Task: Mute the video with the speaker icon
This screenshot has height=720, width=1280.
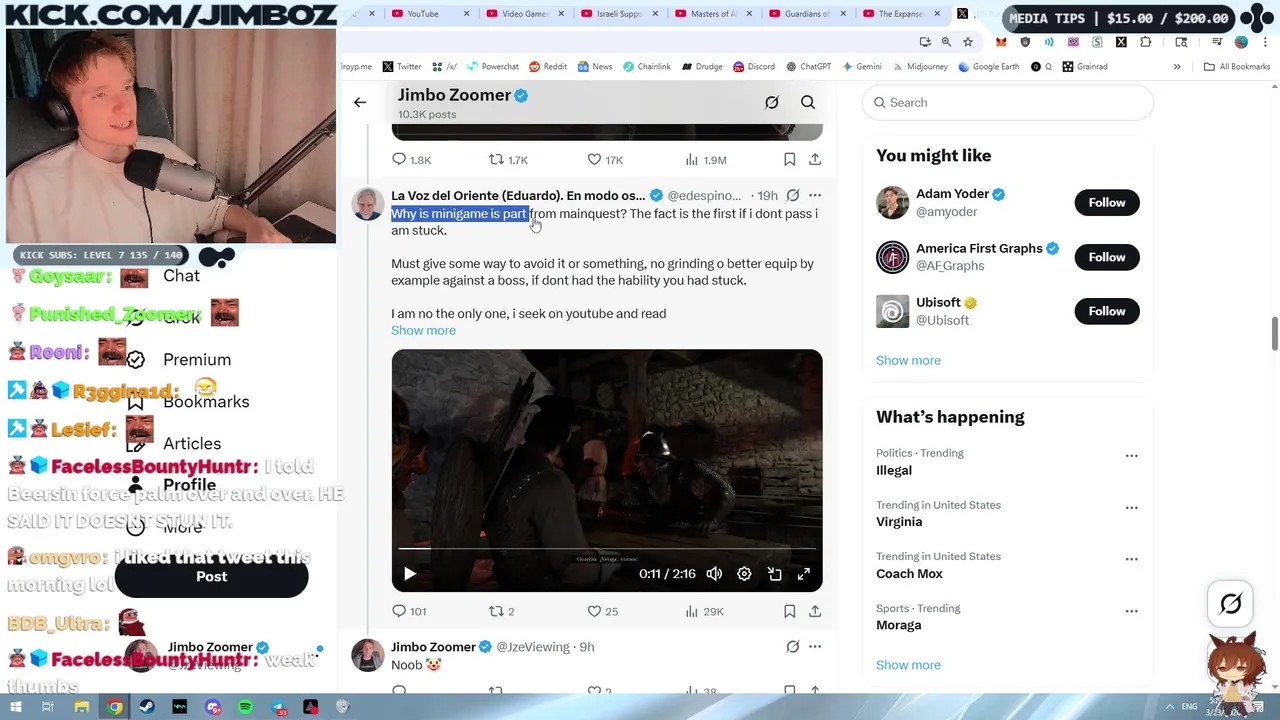Action: (714, 574)
